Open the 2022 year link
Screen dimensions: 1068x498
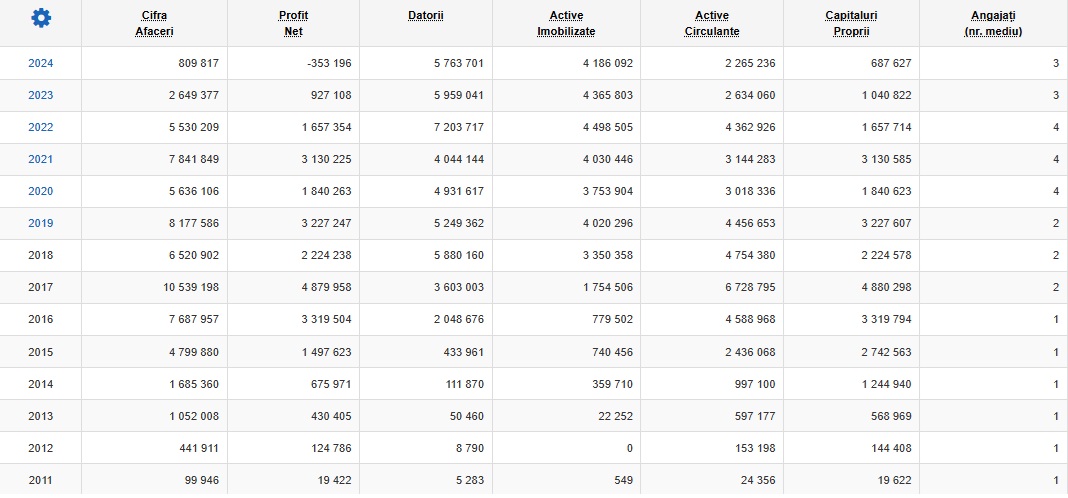[x=40, y=127]
